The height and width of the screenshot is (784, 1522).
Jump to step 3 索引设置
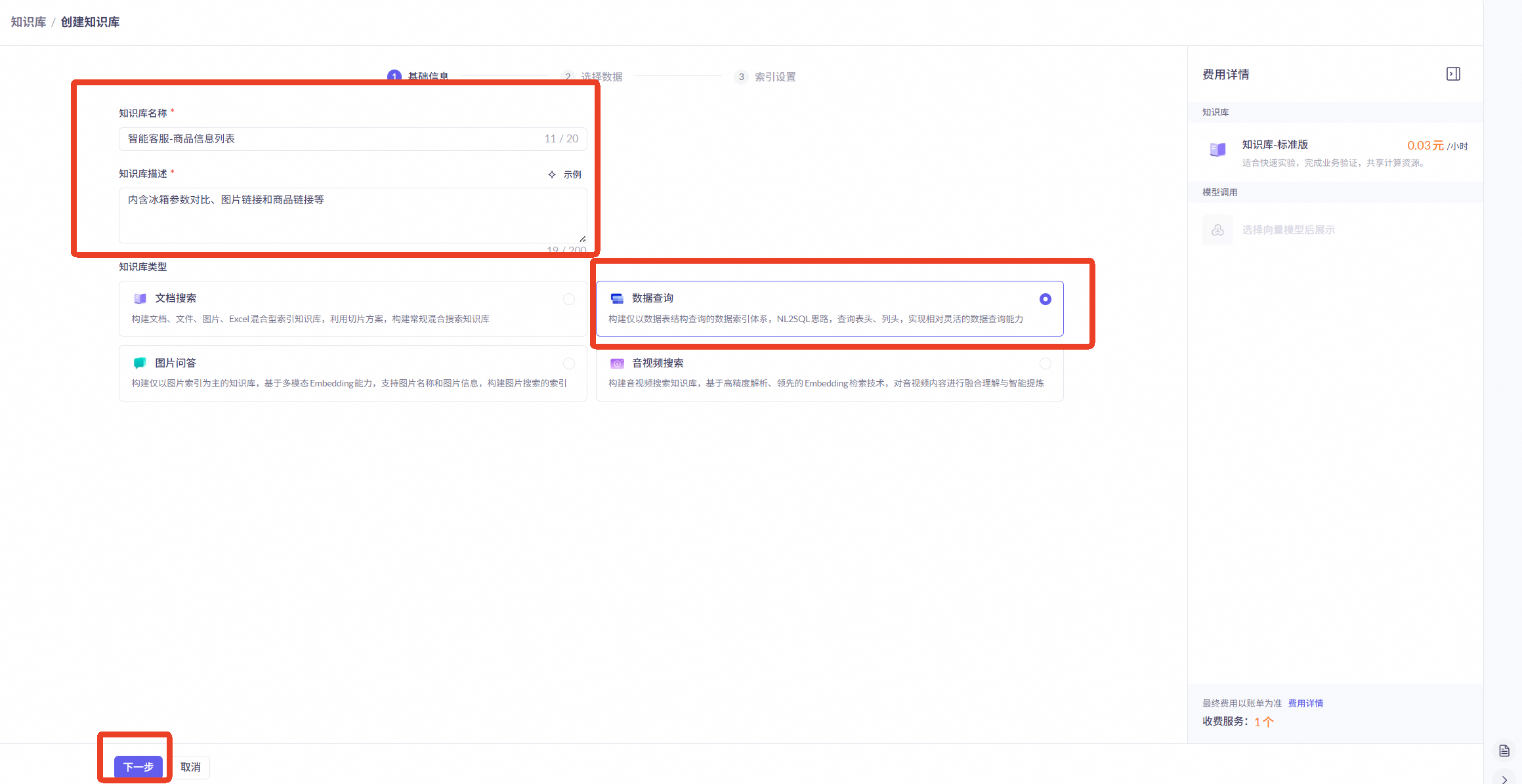tap(774, 77)
